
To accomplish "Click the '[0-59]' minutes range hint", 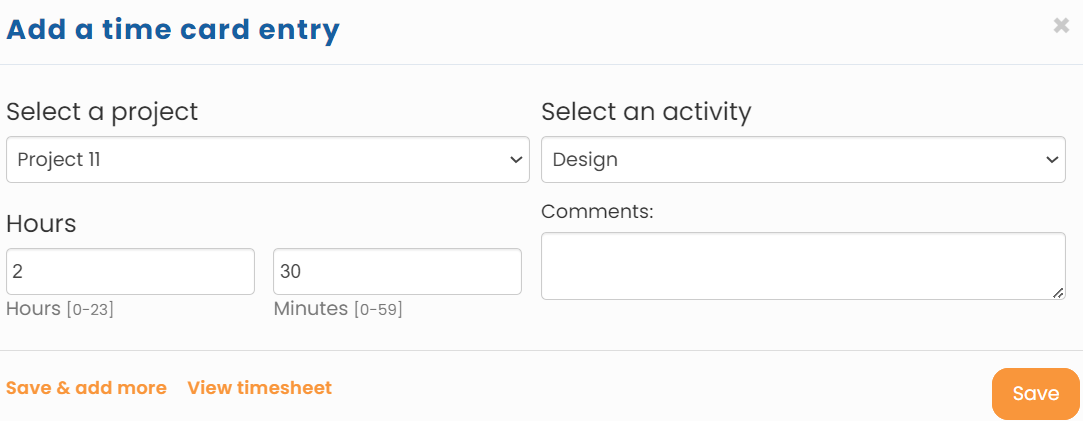I will click(x=378, y=310).
